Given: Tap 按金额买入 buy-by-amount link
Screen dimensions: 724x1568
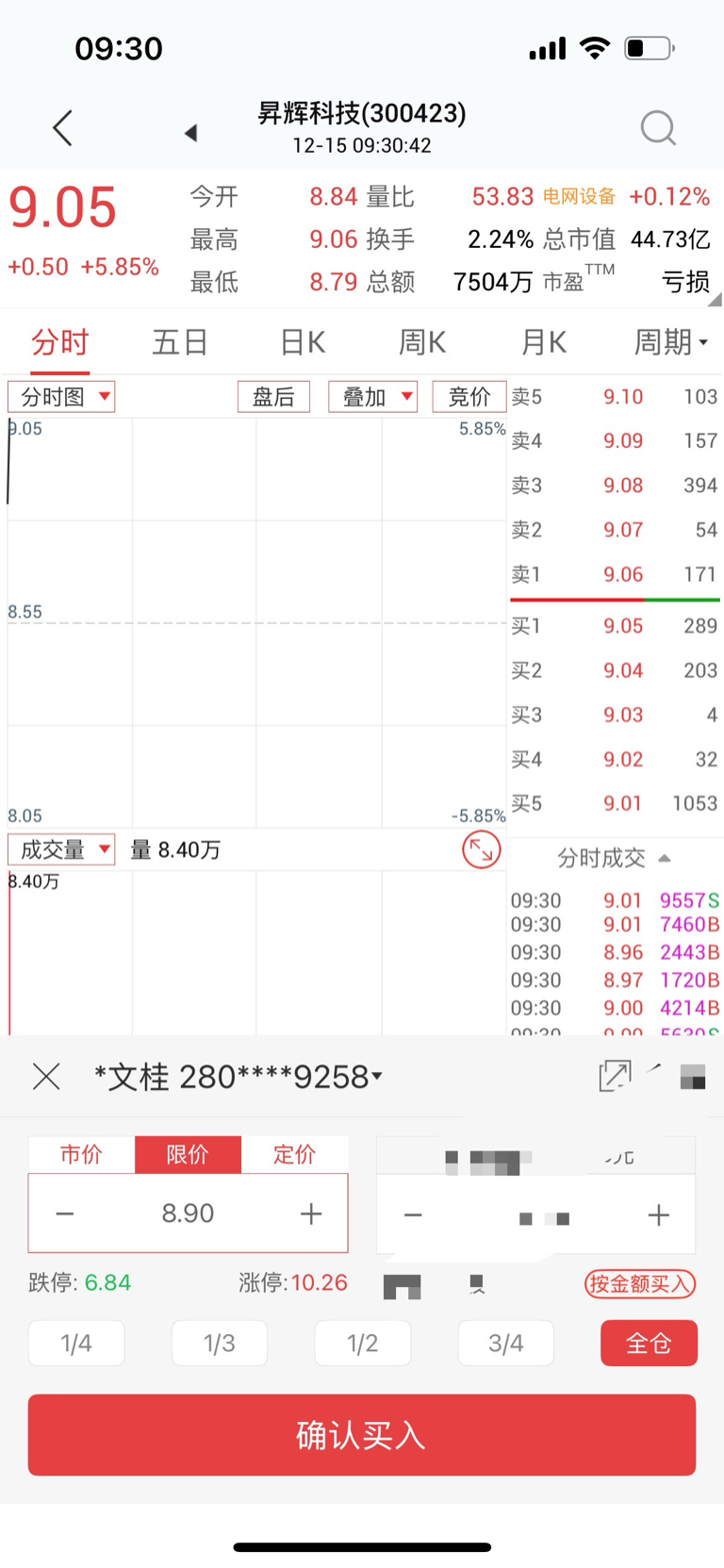Looking at the screenshot, I should click(640, 1283).
